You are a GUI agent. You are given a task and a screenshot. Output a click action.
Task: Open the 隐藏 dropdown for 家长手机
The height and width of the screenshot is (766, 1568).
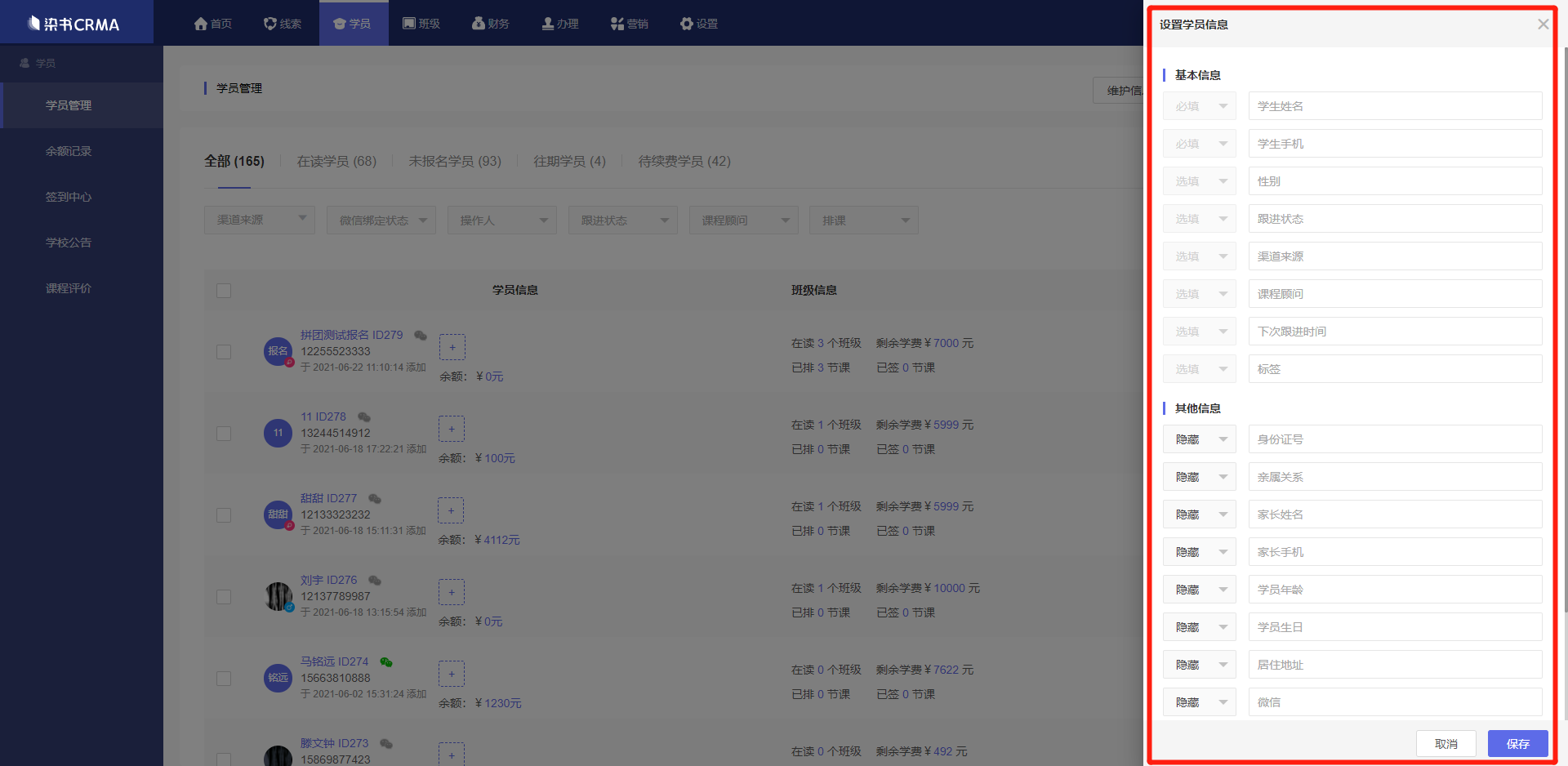1200,552
